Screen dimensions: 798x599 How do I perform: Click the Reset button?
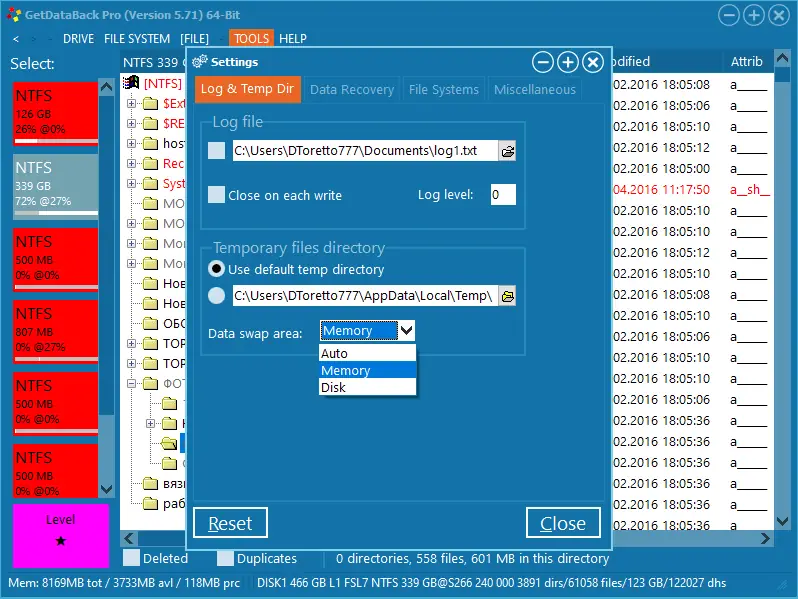click(230, 523)
